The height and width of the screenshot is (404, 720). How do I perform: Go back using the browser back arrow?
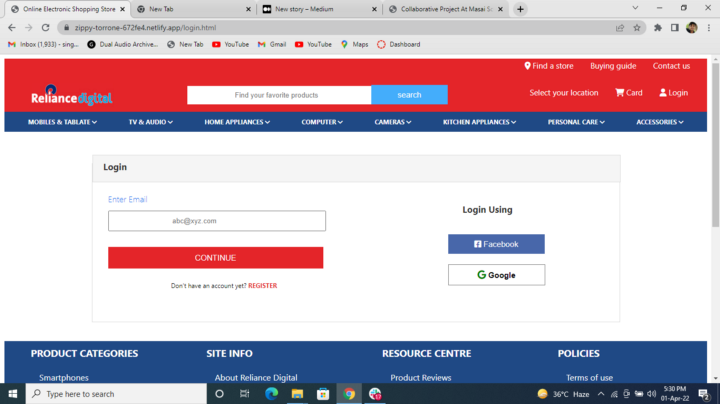[x=12, y=28]
